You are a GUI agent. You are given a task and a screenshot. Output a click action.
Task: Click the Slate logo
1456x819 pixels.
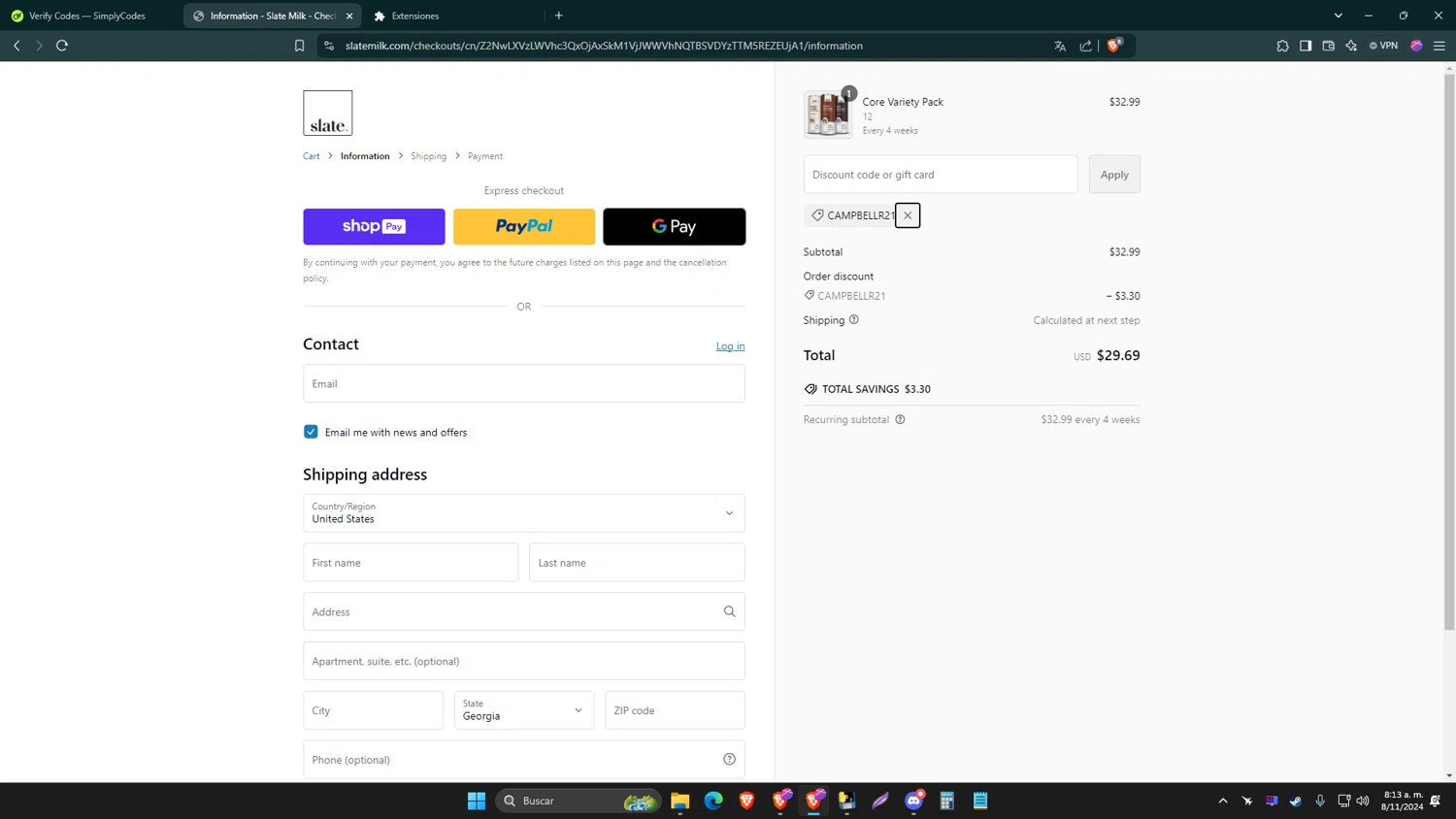[x=327, y=113]
